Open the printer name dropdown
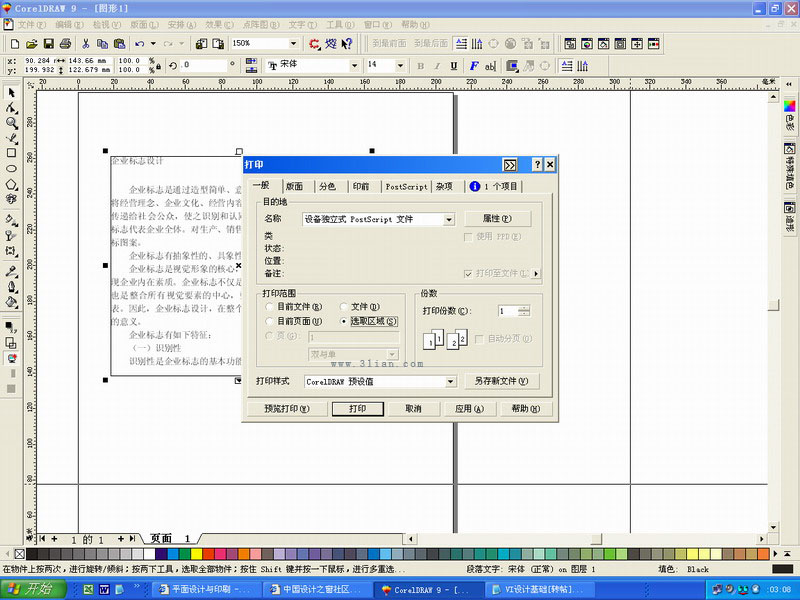 [x=449, y=220]
